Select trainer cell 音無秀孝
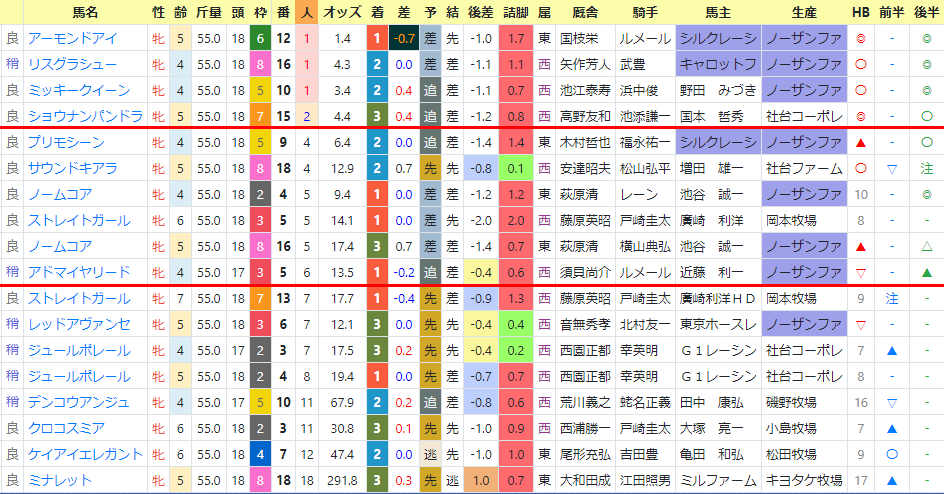The height and width of the screenshot is (494, 944). (x=585, y=324)
